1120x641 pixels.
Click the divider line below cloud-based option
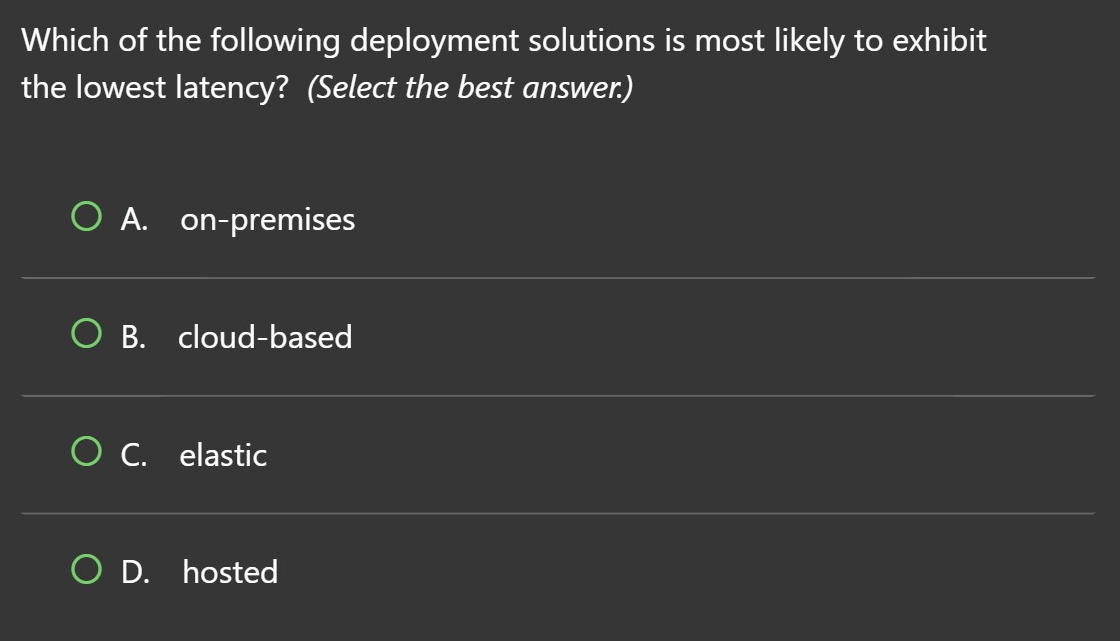(558, 396)
